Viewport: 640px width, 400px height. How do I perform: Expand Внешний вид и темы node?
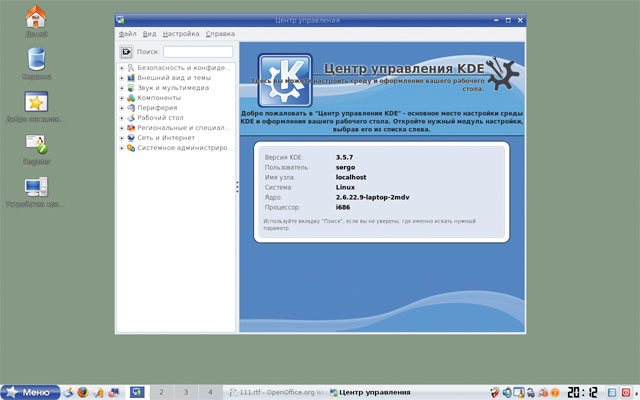122,78
